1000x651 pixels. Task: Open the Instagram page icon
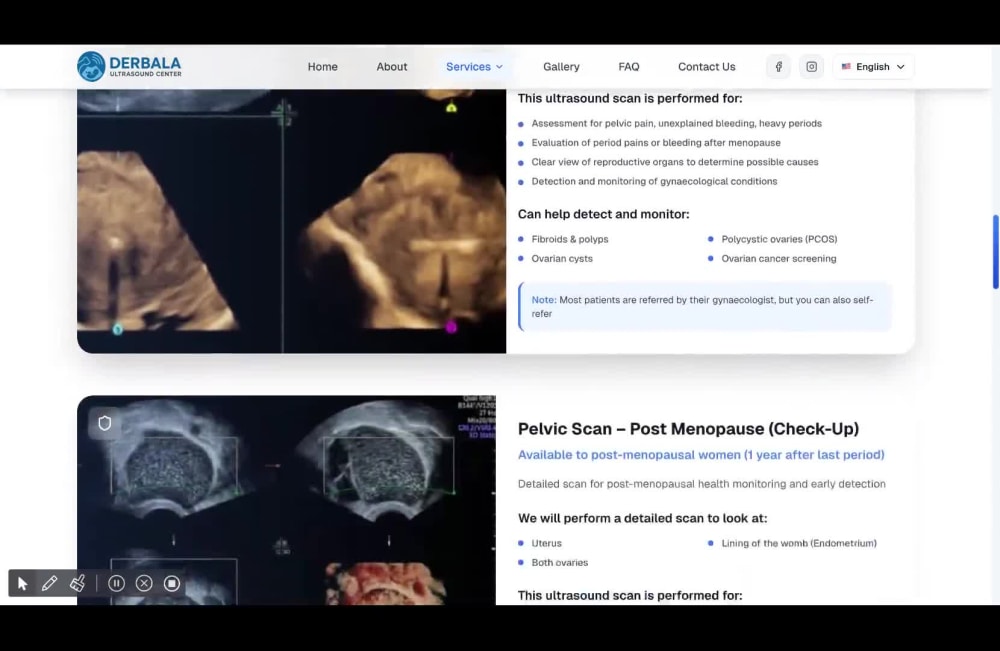[x=811, y=66]
